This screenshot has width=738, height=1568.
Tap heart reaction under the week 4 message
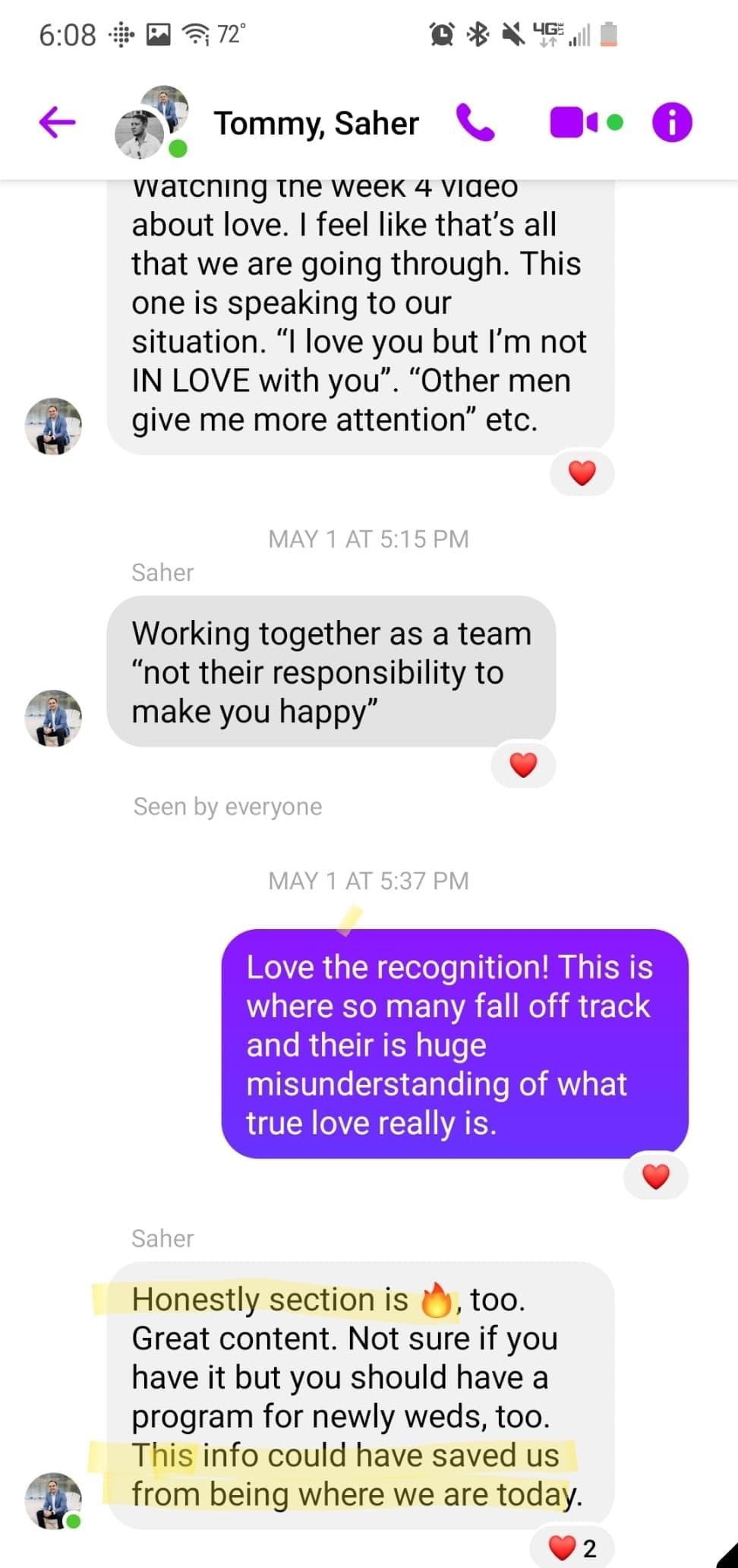click(x=582, y=473)
